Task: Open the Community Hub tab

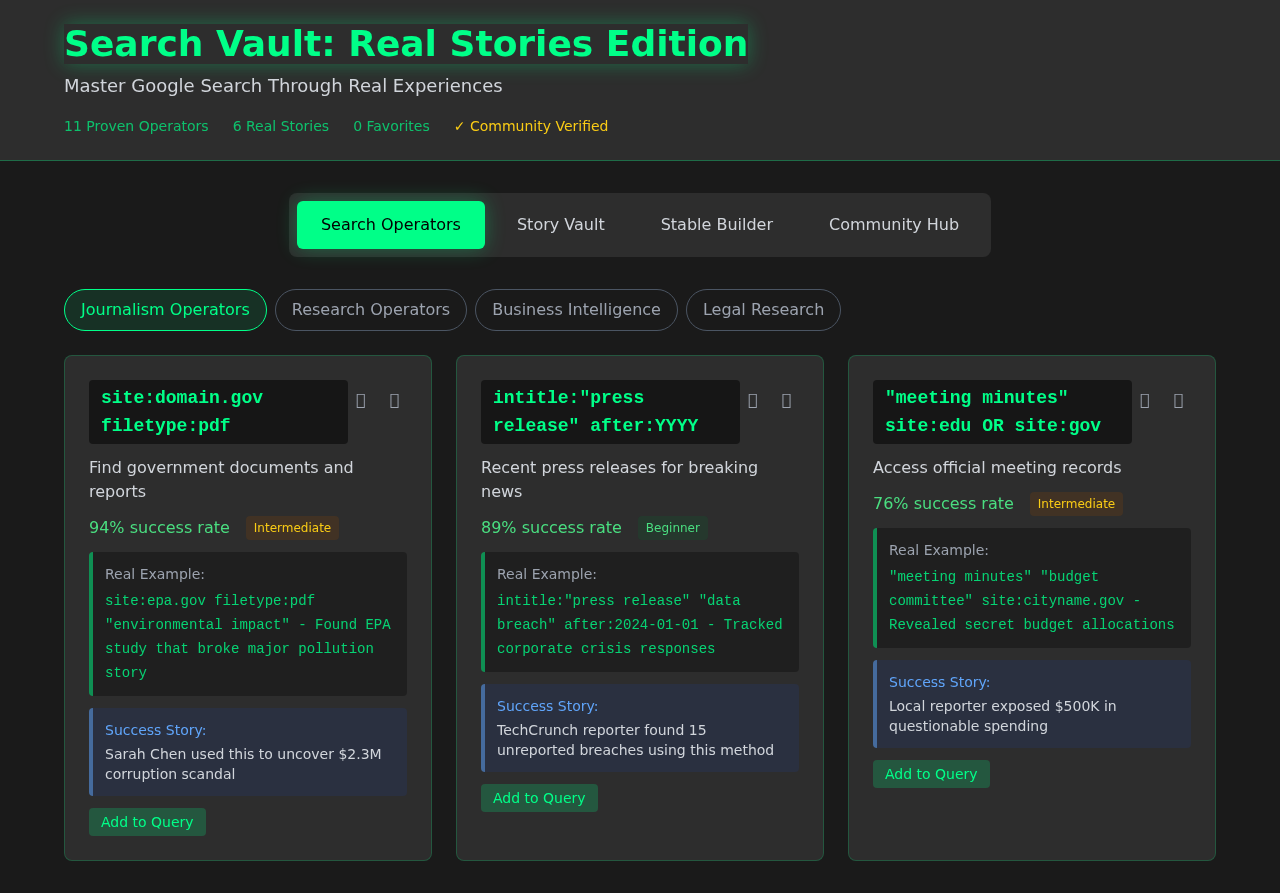Action: 893,224
